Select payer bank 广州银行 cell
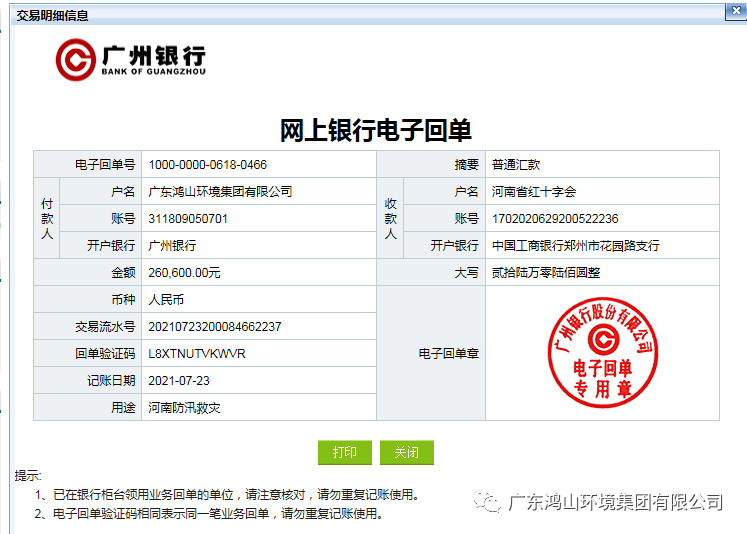 (172, 246)
